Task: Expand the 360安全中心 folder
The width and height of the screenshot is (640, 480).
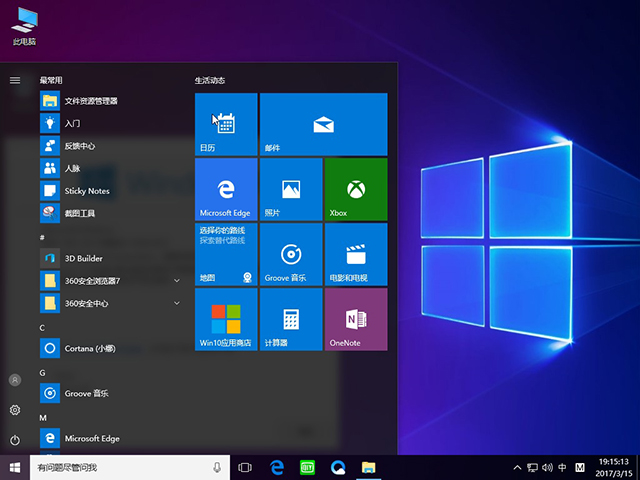Action: point(177,303)
